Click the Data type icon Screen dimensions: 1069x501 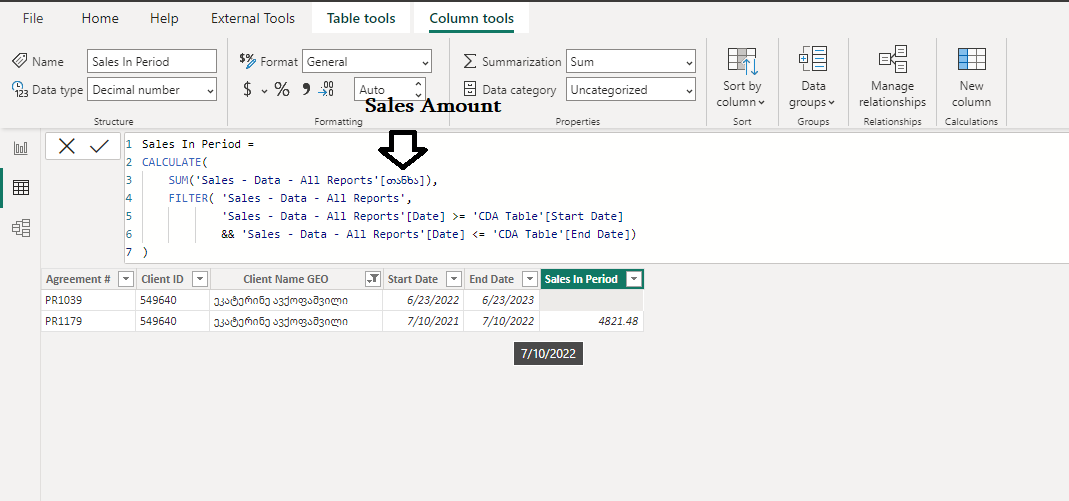pos(20,89)
